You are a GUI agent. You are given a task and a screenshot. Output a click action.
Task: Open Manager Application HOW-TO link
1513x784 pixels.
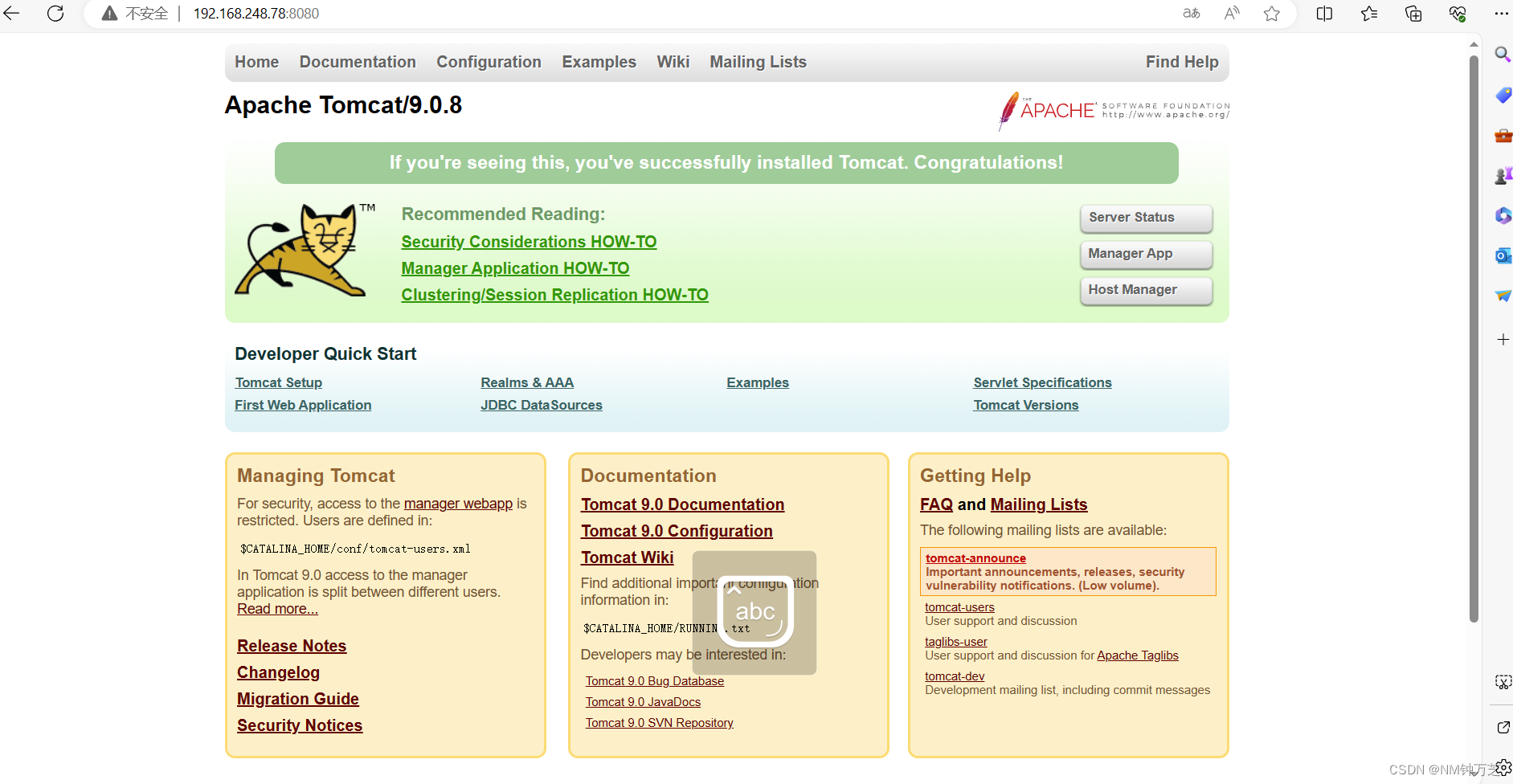(x=515, y=268)
